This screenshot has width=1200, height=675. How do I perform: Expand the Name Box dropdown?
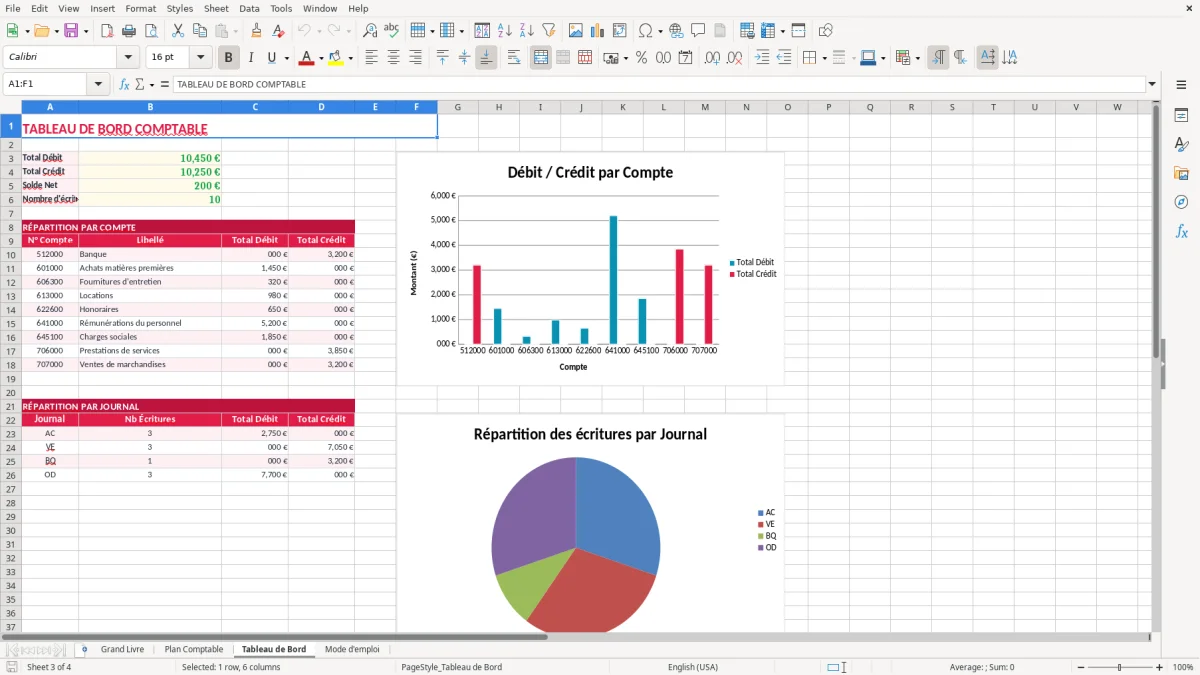pyautogui.click(x=98, y=84)
